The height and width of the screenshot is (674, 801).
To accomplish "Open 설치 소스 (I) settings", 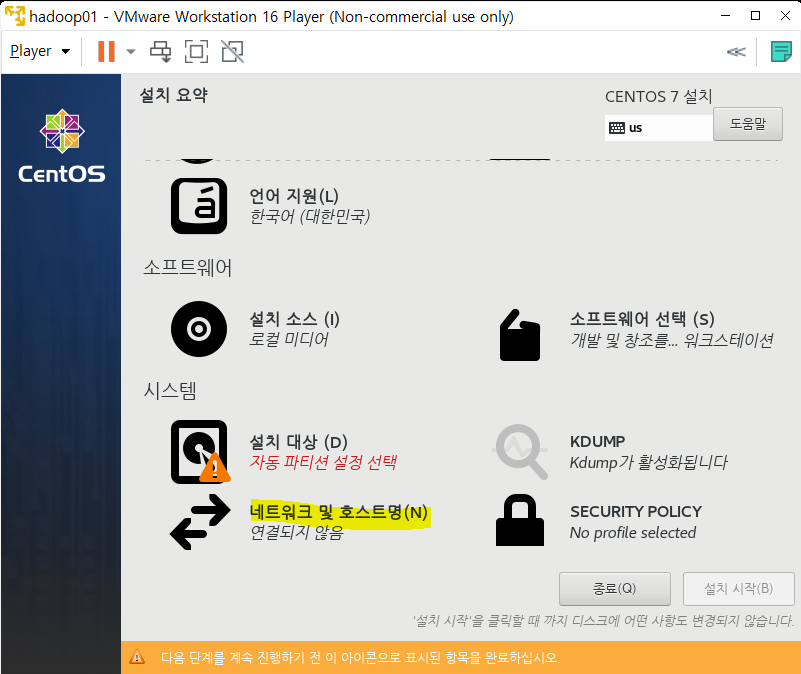I will (x=294, y=319).
